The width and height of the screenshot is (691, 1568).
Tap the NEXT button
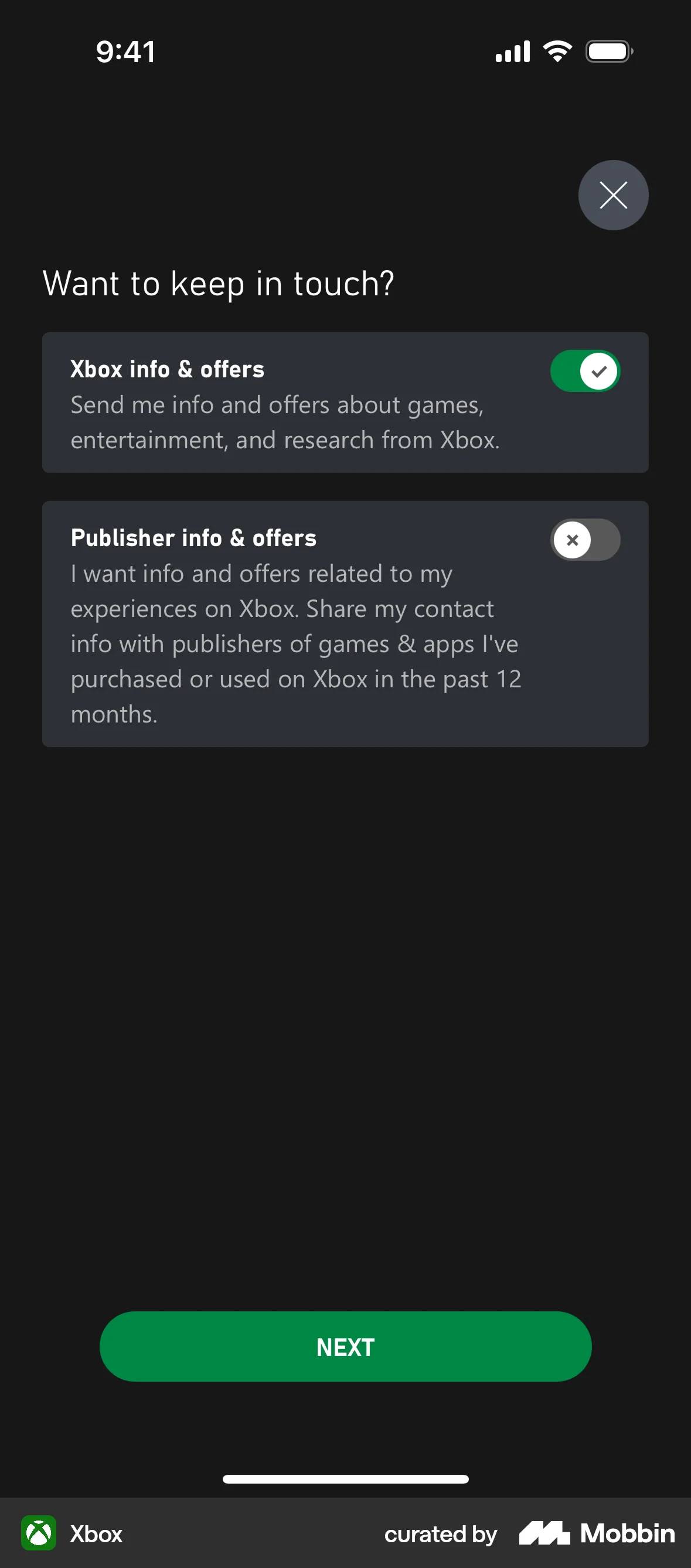pyautogui.click(x=345, y=1347)
